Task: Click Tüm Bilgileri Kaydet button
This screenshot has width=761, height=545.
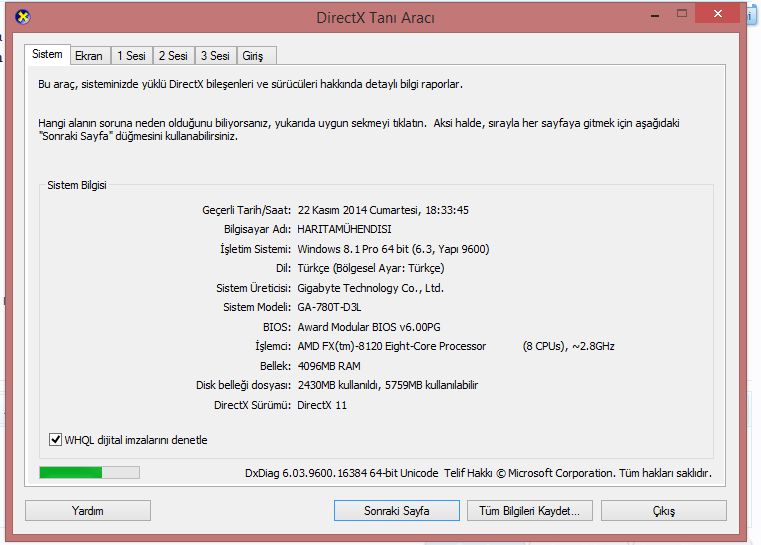Action: point(529,511)
